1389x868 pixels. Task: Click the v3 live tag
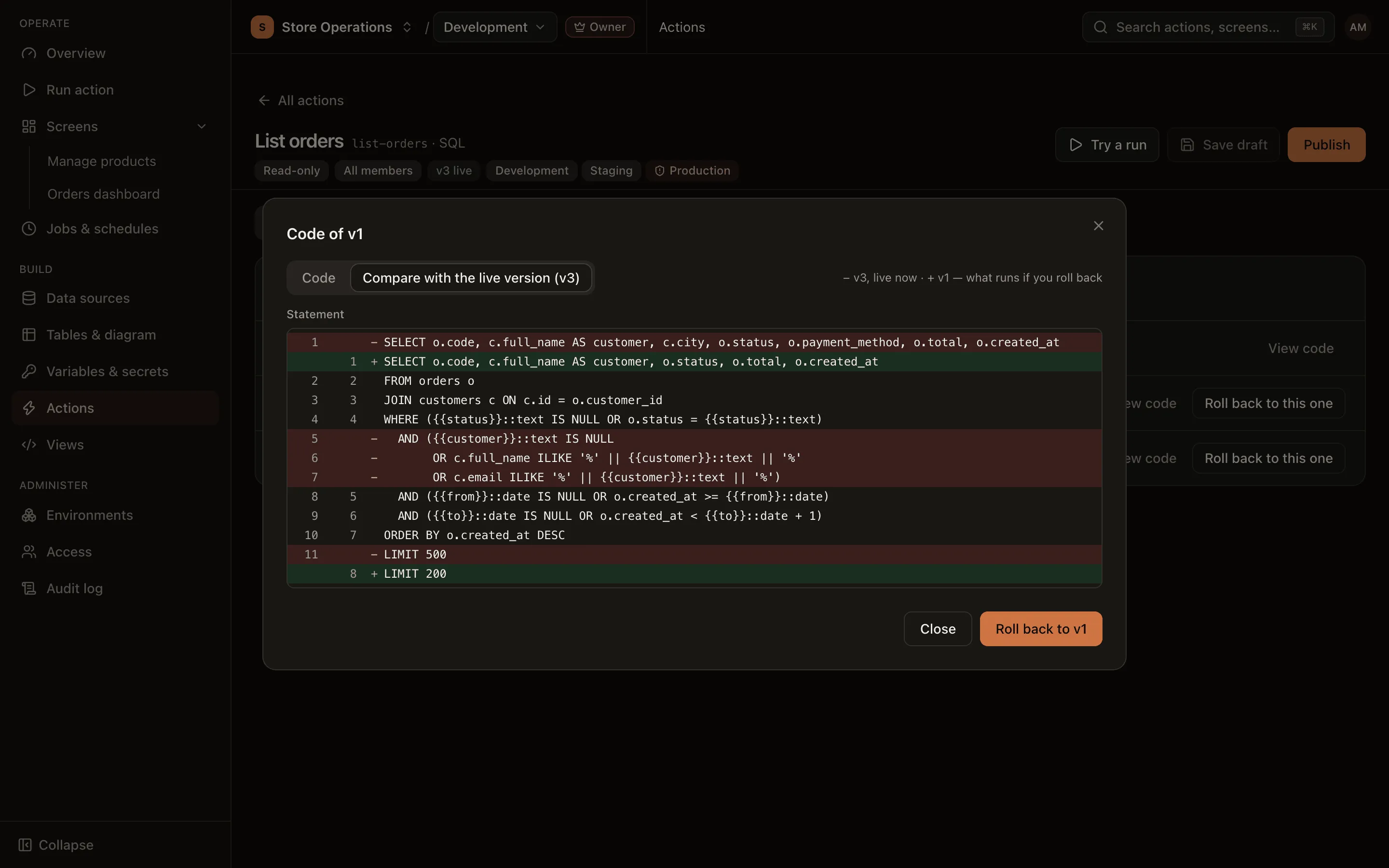pos(453,171)
